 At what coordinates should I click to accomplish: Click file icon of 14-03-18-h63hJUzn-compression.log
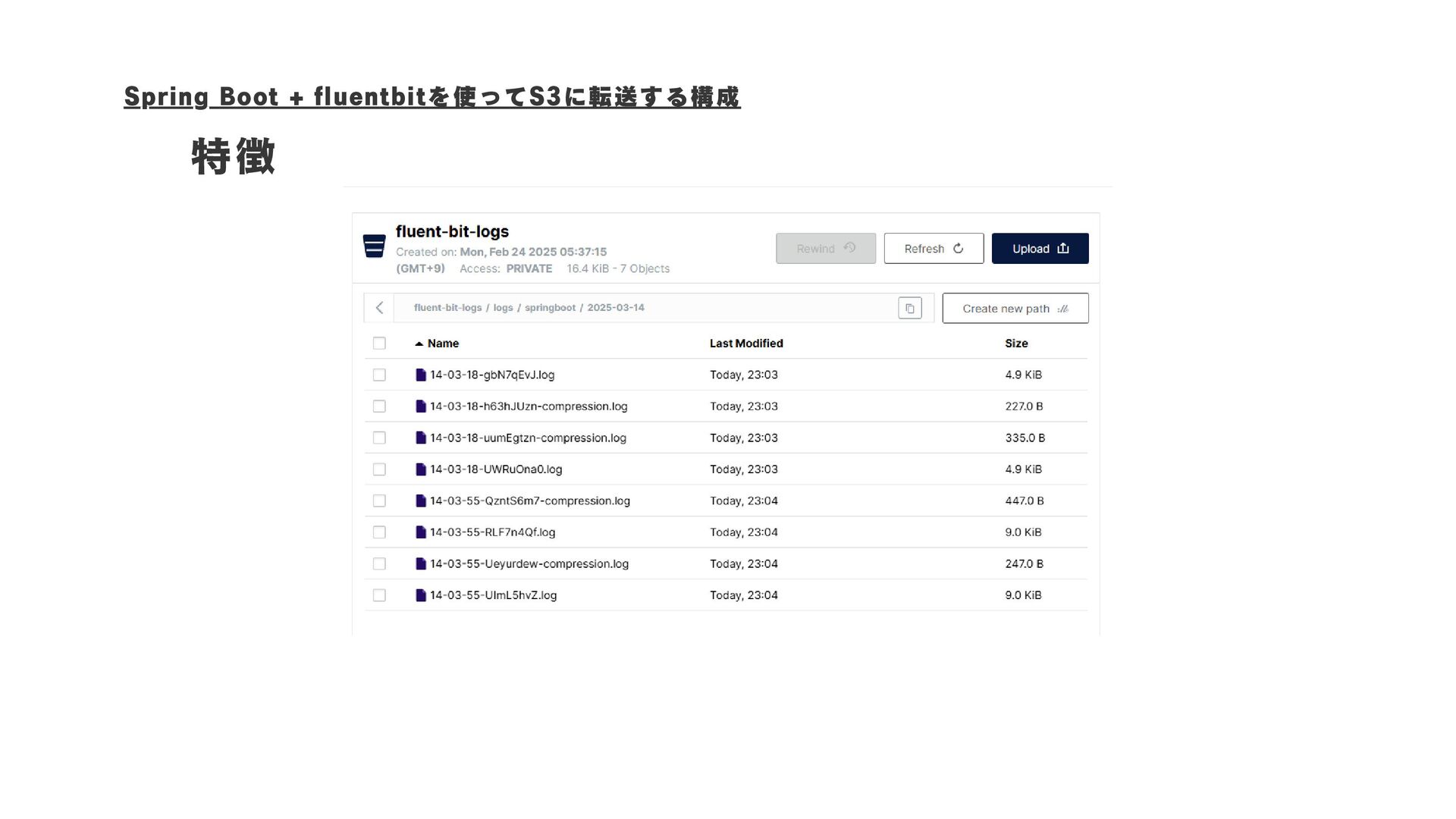point(421,406)
